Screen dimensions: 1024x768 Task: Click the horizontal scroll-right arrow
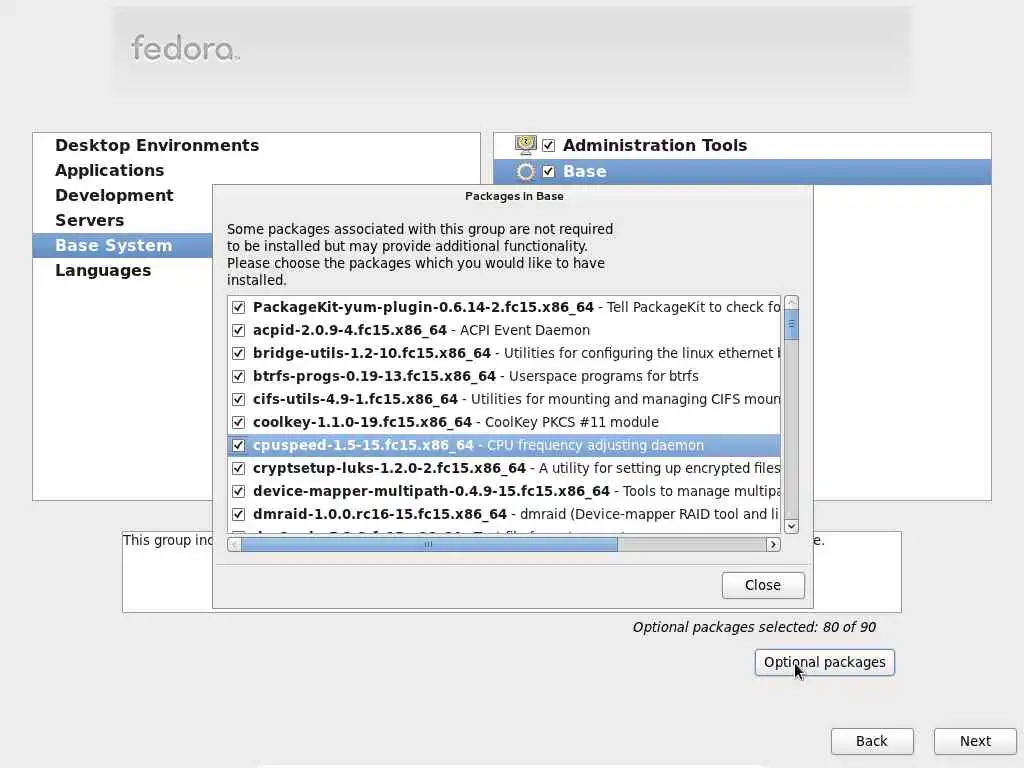pyautogui.click(x=773, y=545)
